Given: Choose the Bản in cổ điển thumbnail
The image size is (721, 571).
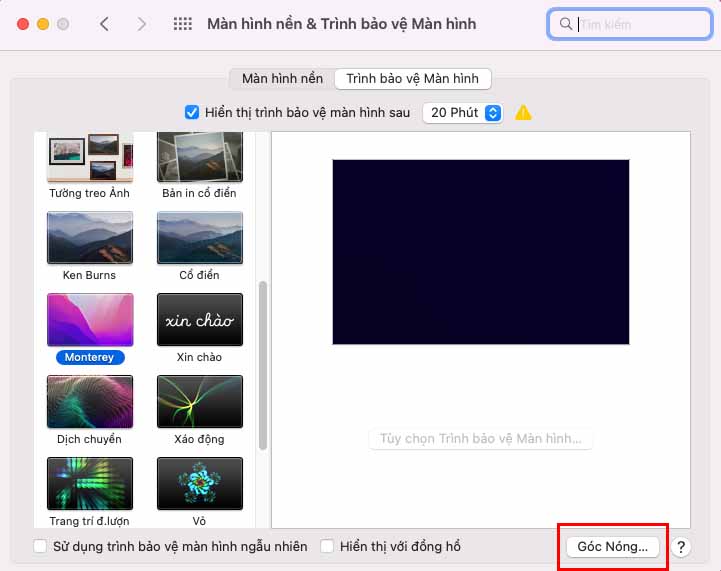Looking at the screenshot, I should pyautogui.click(x=200, y=157).
